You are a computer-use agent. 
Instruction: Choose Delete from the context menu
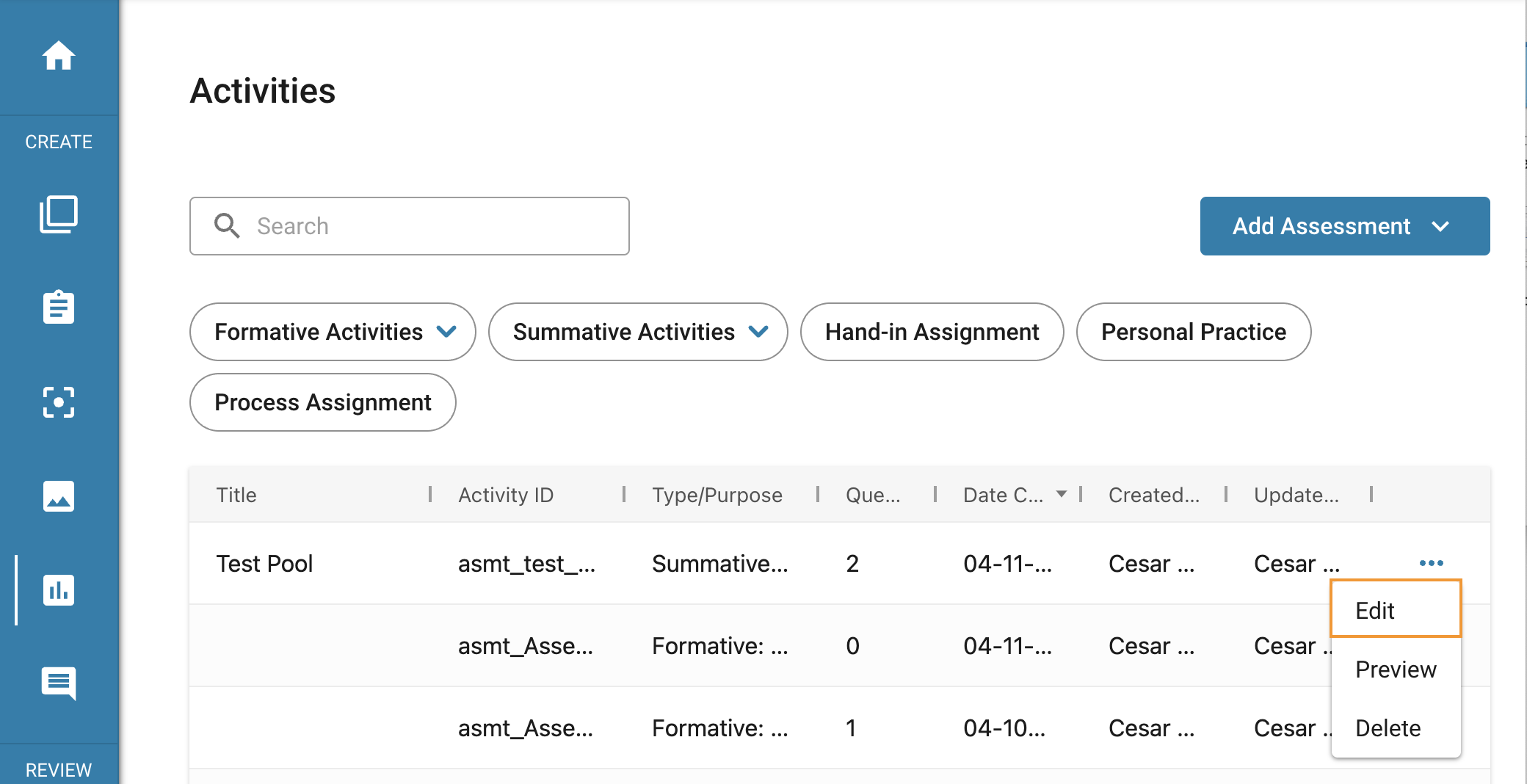click(x=1396, y=728)
